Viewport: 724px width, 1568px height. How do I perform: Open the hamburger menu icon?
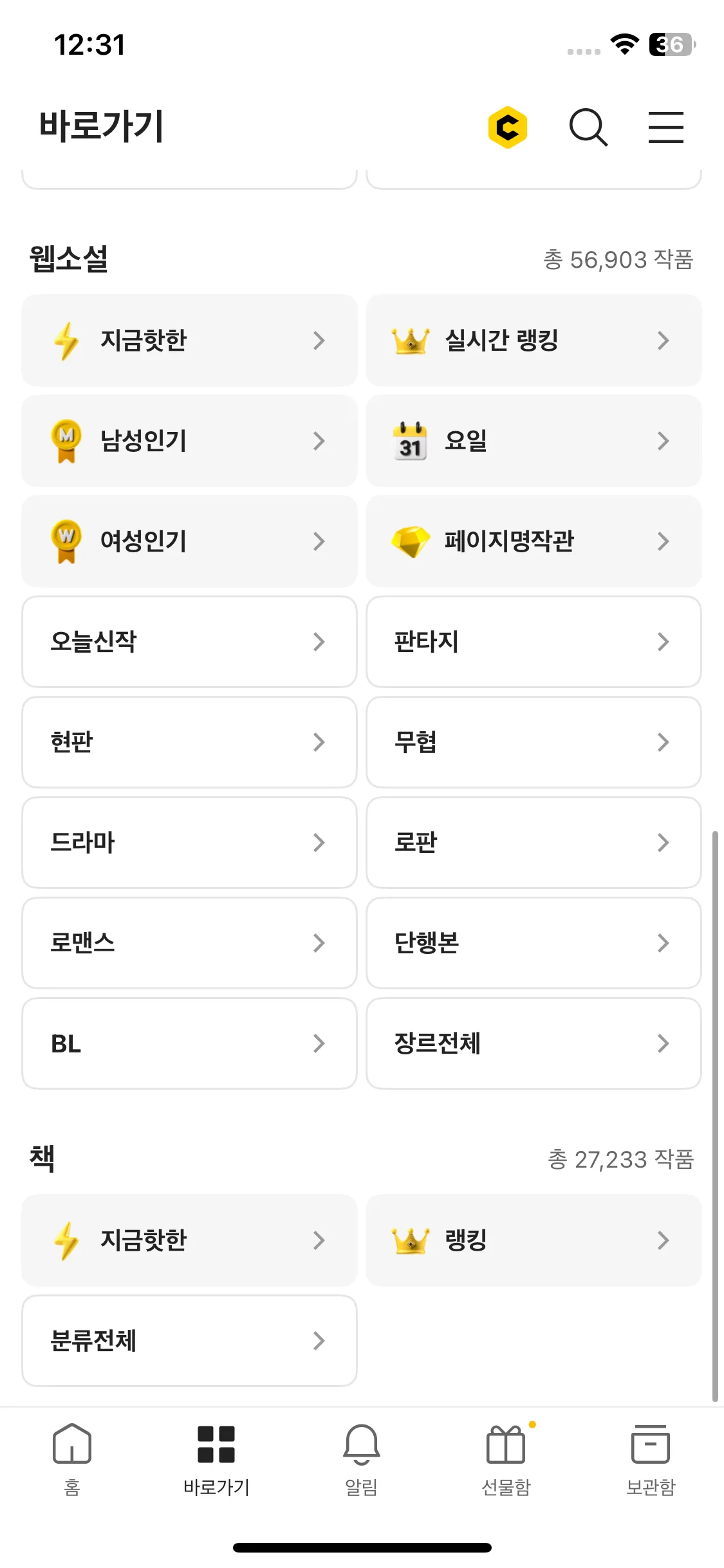[x=665, y=127]
